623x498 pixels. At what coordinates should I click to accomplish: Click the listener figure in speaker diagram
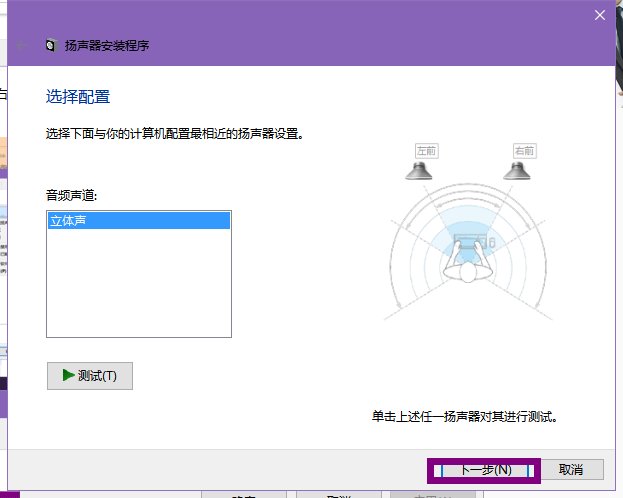click(x=468, y=263)
